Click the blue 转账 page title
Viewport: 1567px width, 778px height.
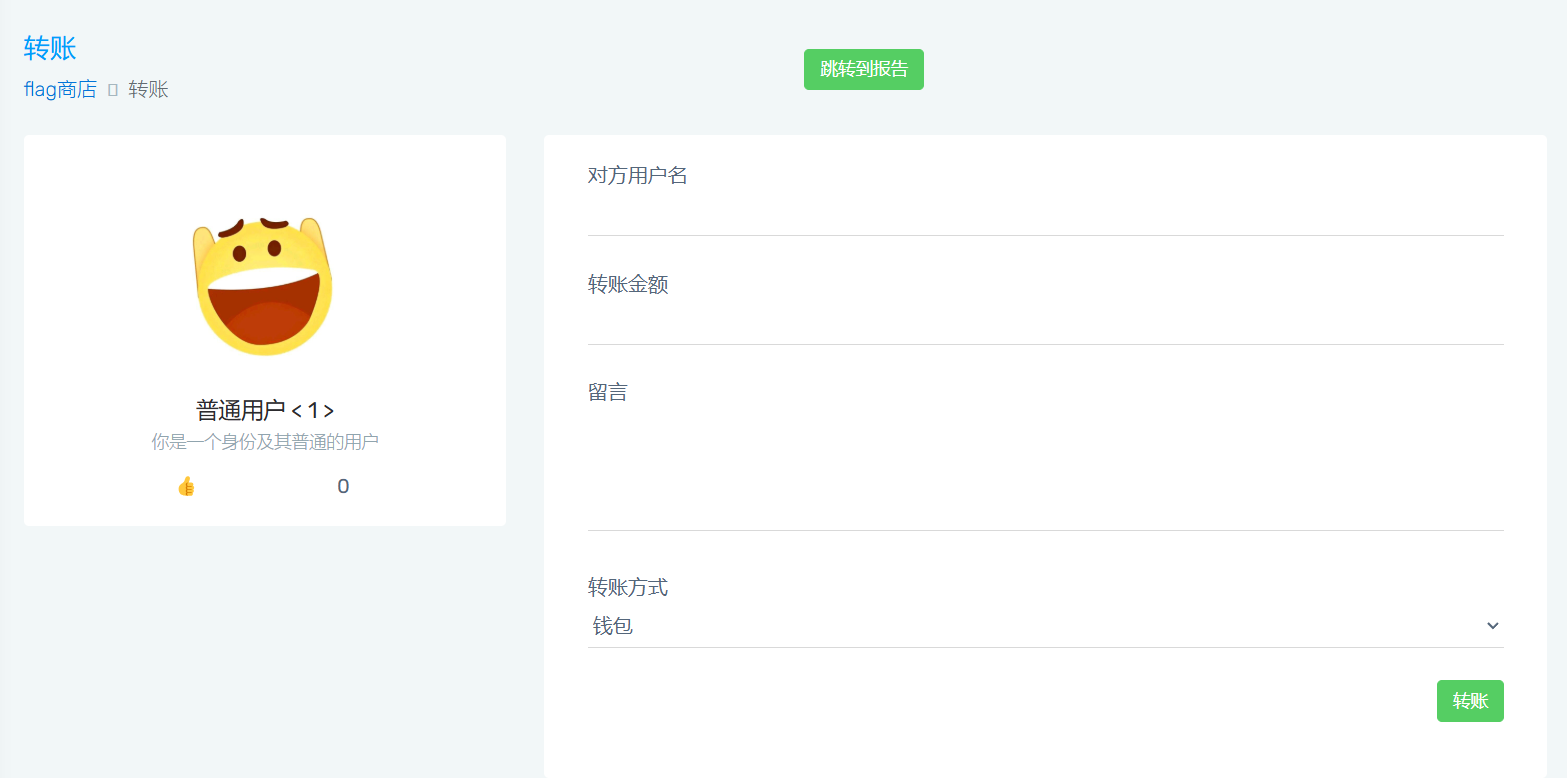tap(50, 48)
